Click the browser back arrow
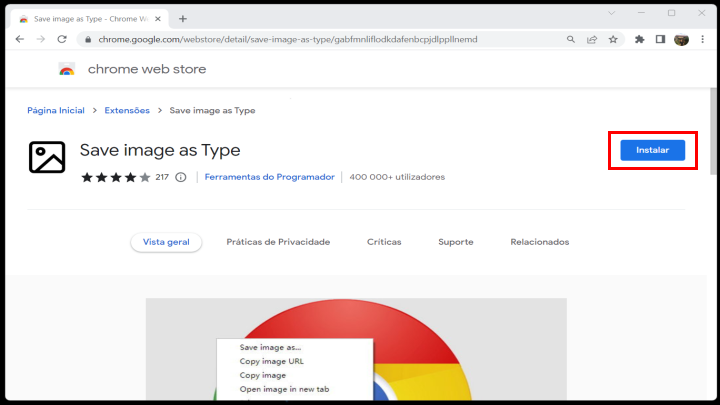This screenshot has height=405, width=720. 20,39
